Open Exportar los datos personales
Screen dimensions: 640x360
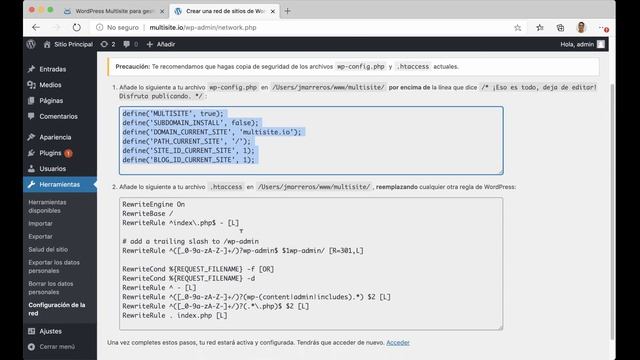[54, 267]
